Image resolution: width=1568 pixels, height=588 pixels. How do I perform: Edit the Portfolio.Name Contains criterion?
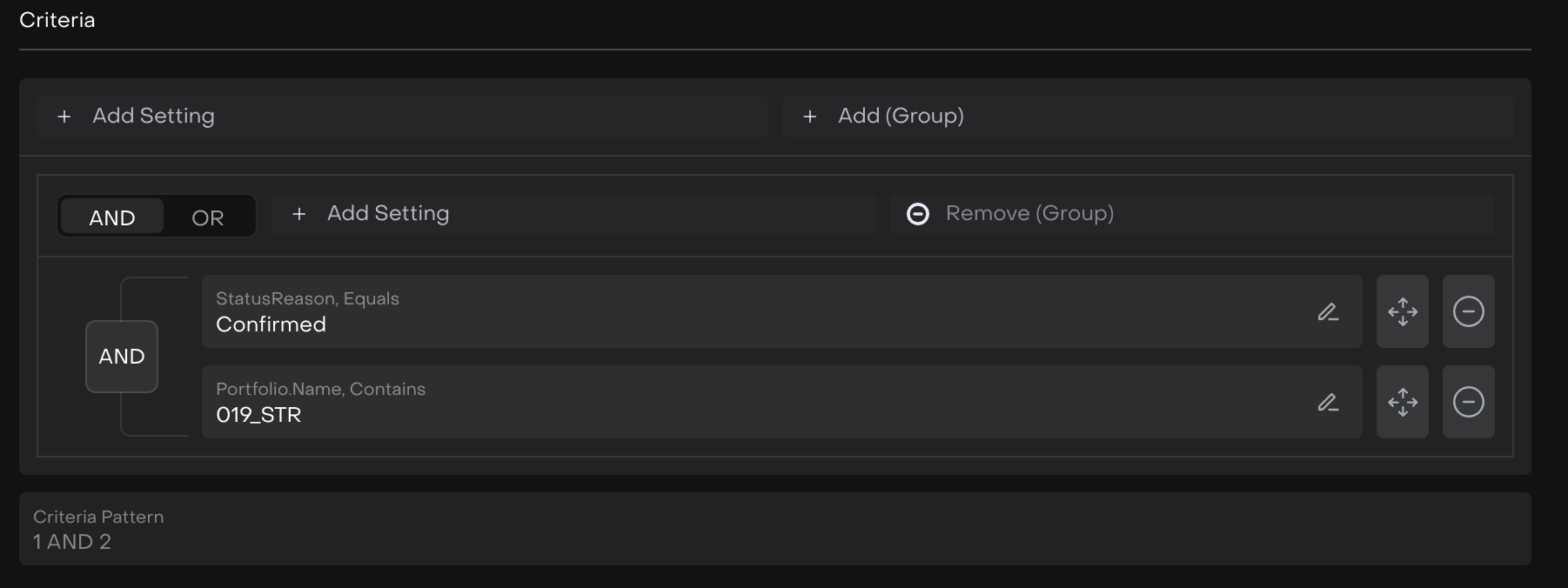1327,403
